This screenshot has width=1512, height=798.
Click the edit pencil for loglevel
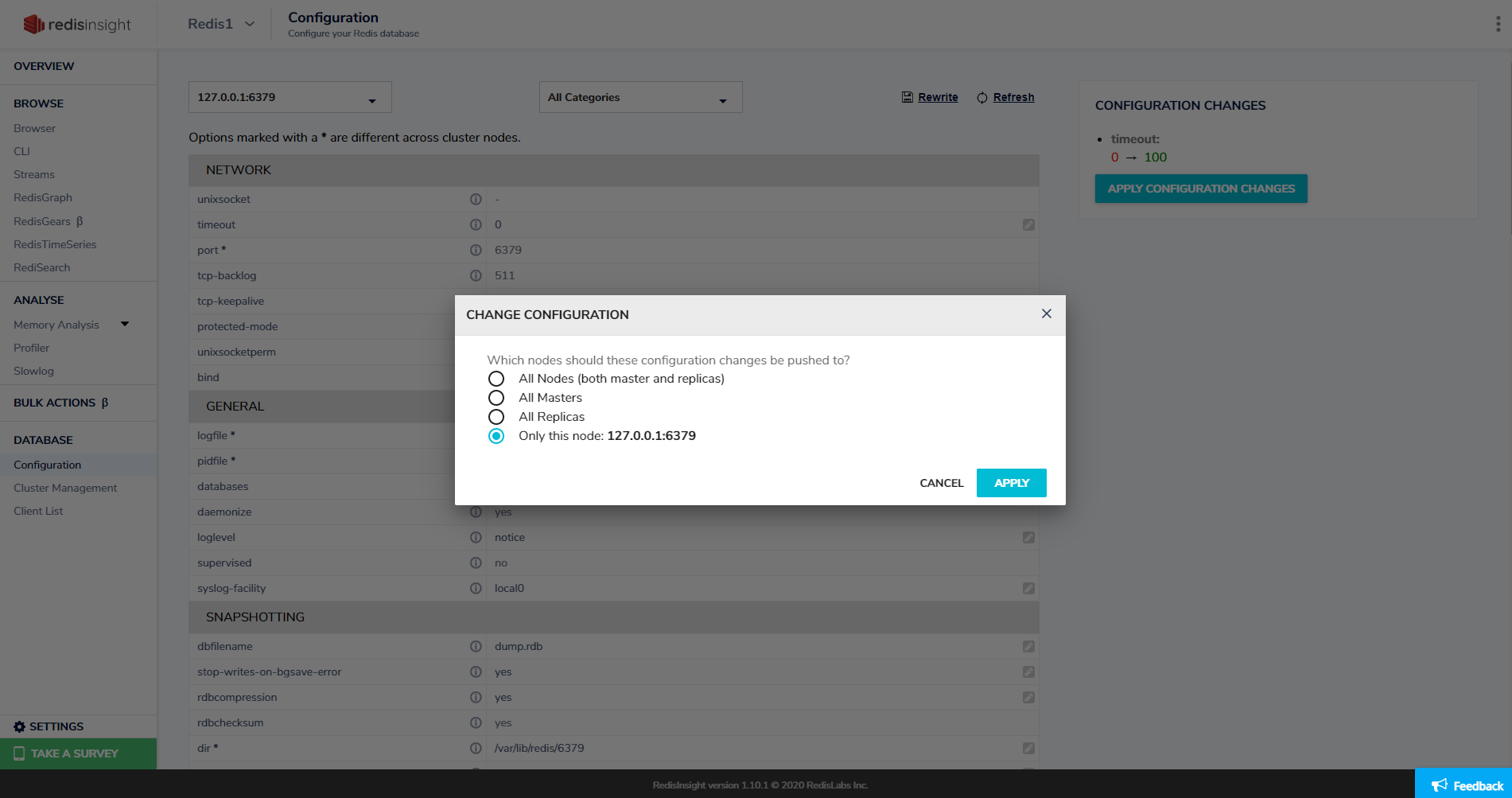1028,538
